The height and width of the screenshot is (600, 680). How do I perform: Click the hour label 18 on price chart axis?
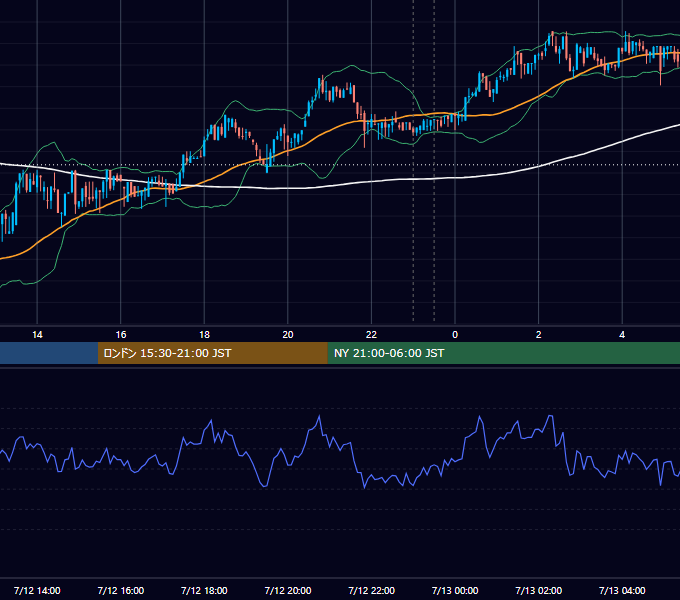tap(204, 335)
